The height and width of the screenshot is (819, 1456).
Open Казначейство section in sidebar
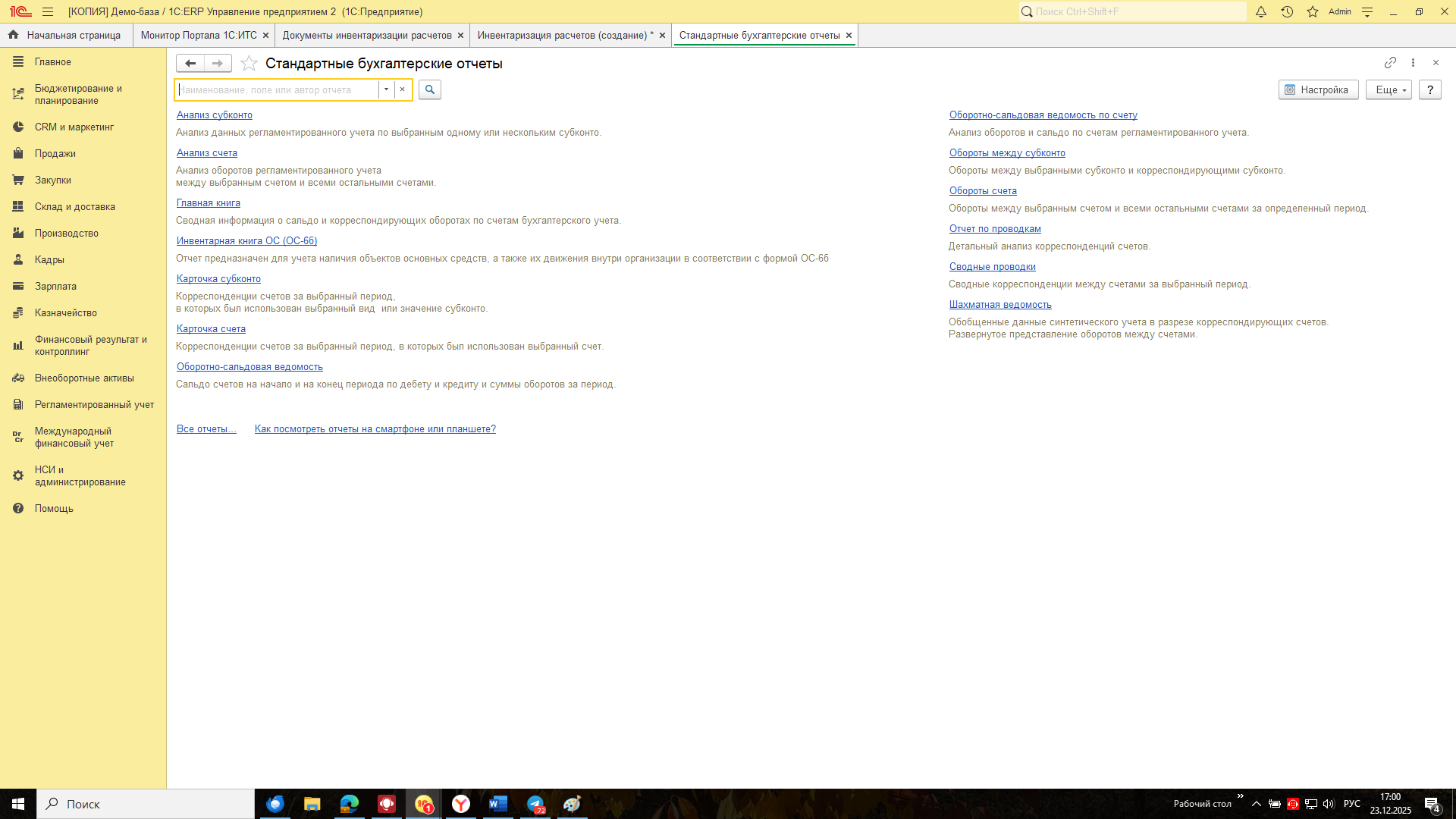click(66, 312)
